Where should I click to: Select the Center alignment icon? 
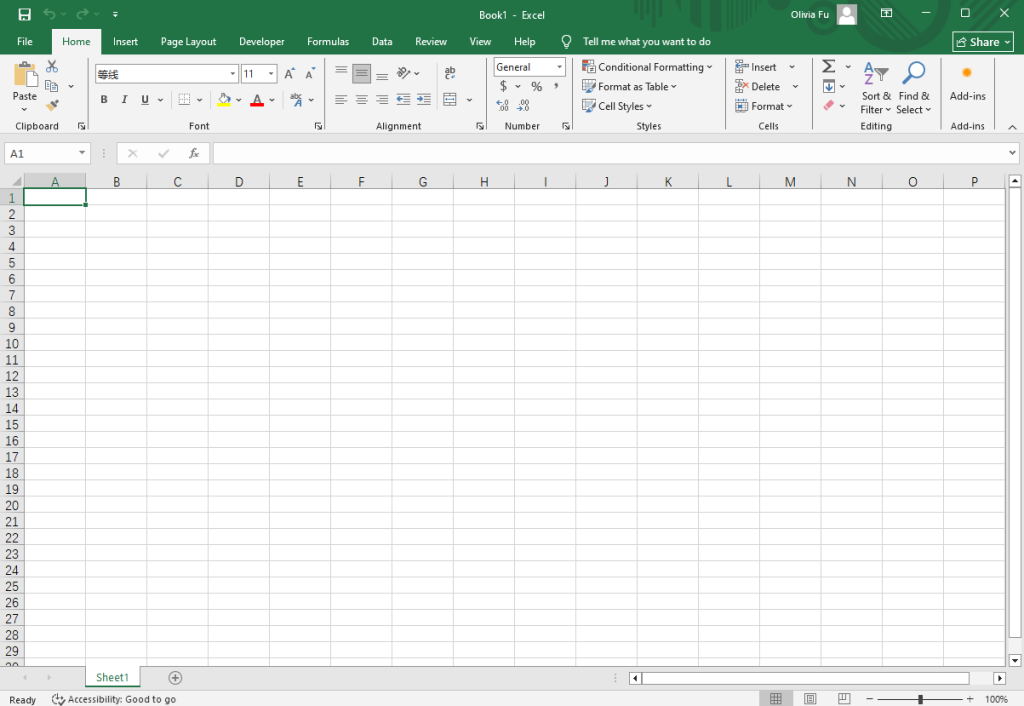tap(361, 98)
